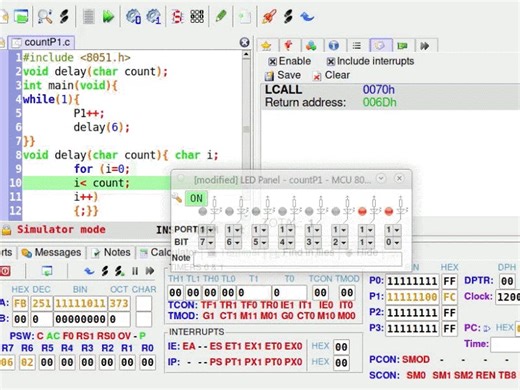Open the BIT 6 dropdown in LED panel

coord(233,242)
